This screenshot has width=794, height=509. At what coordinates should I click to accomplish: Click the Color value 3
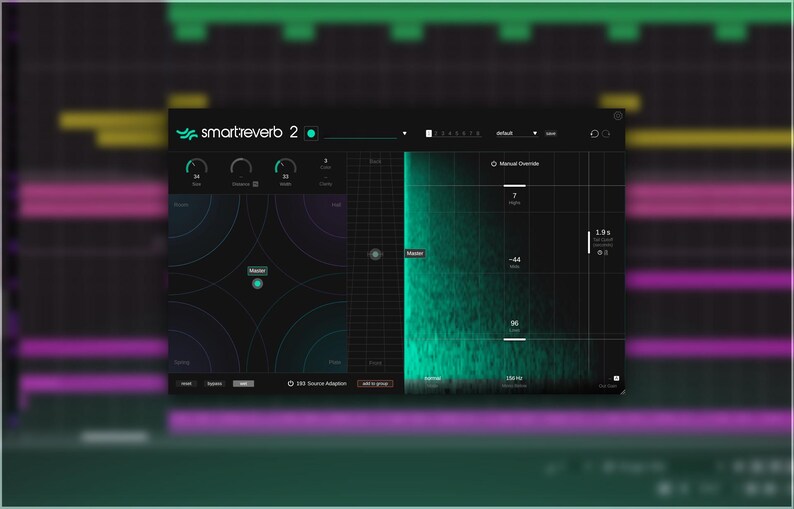point(326,161)
